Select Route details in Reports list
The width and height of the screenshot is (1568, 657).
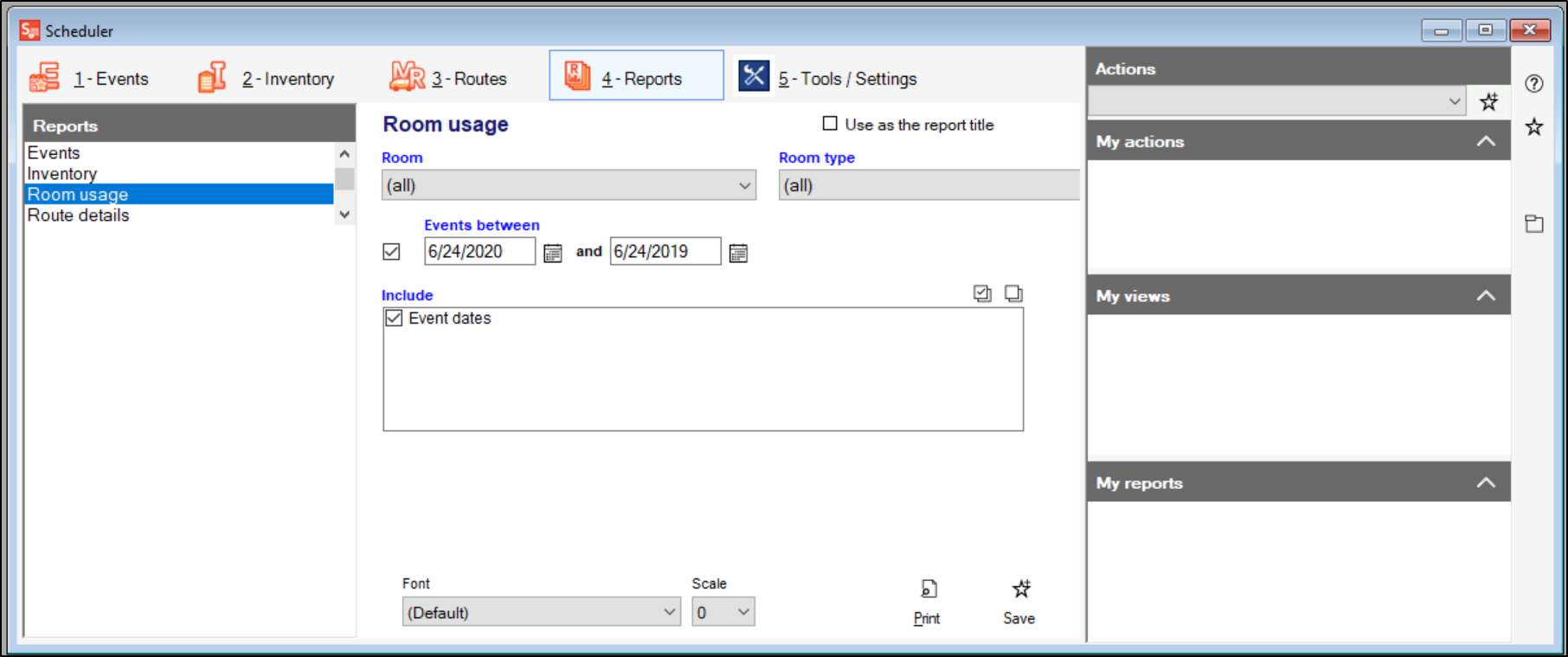click(79, 216)
